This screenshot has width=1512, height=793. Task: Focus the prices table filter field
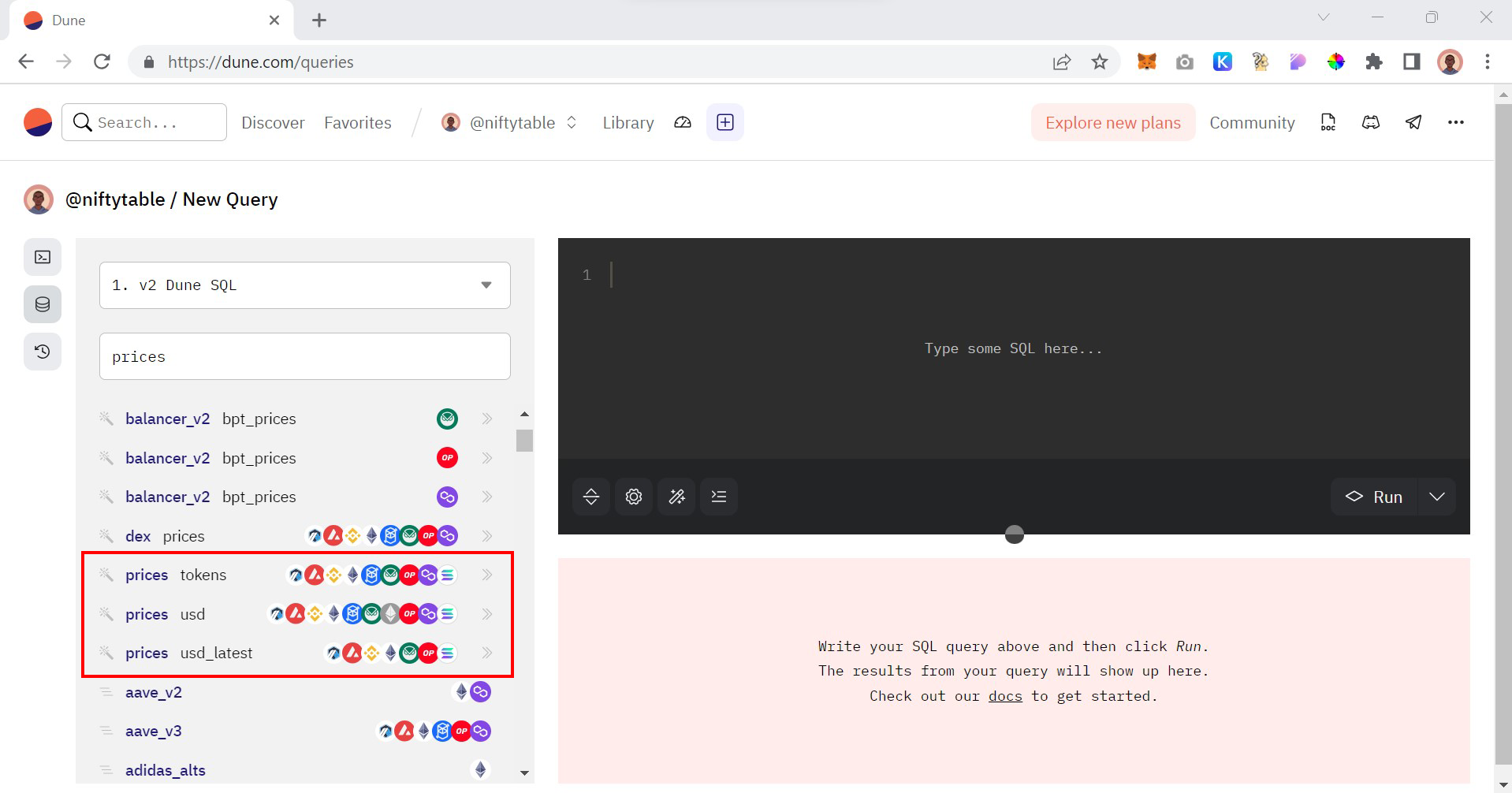click(x=305, y=356)
